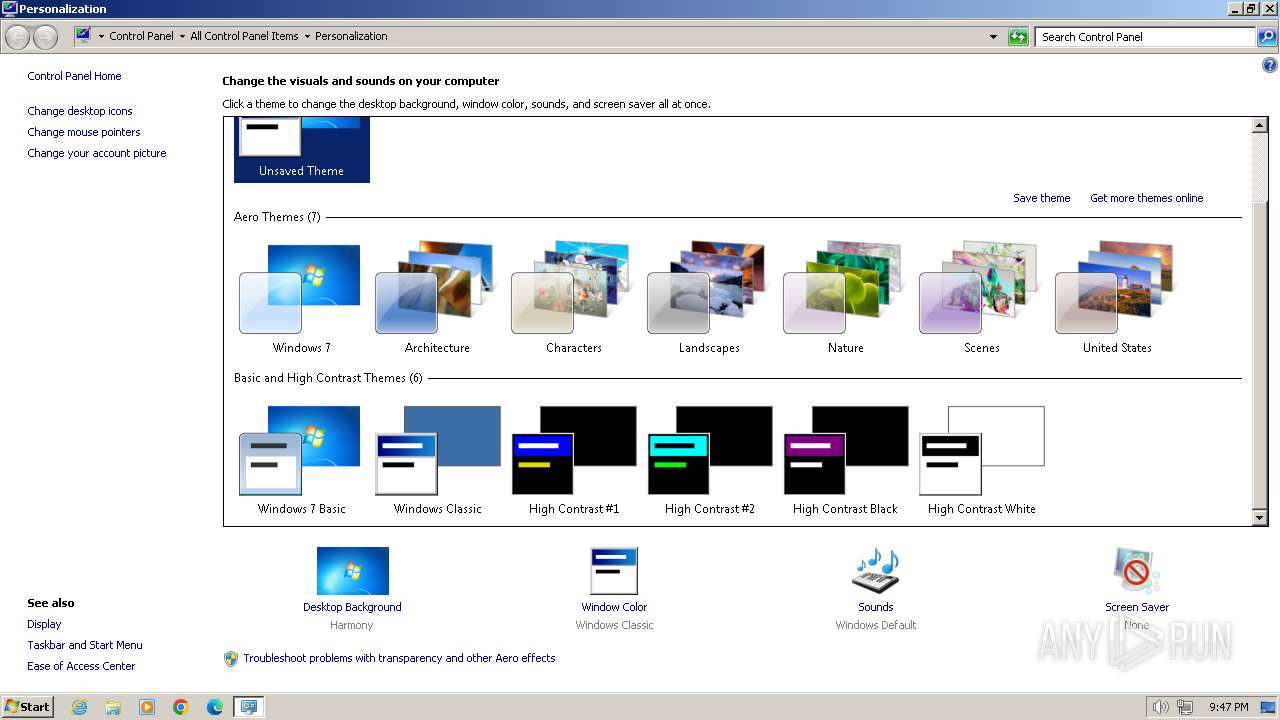Choose the Characters theme

pyautogui.click(x=573, y=298)
